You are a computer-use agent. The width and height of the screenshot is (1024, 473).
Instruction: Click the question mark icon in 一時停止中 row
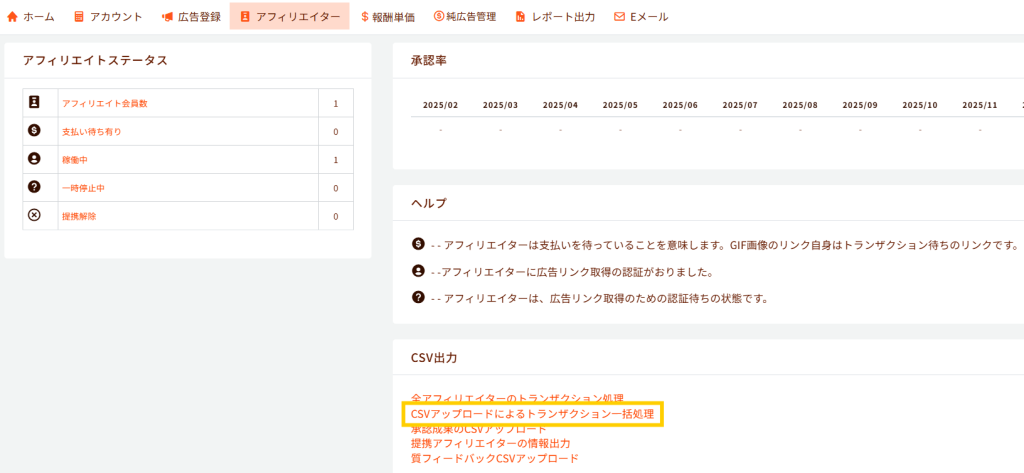pos(34,187)
